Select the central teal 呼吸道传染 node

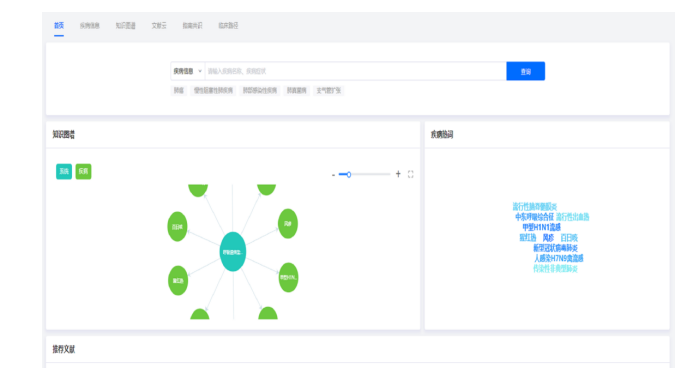tap(233, 251)
